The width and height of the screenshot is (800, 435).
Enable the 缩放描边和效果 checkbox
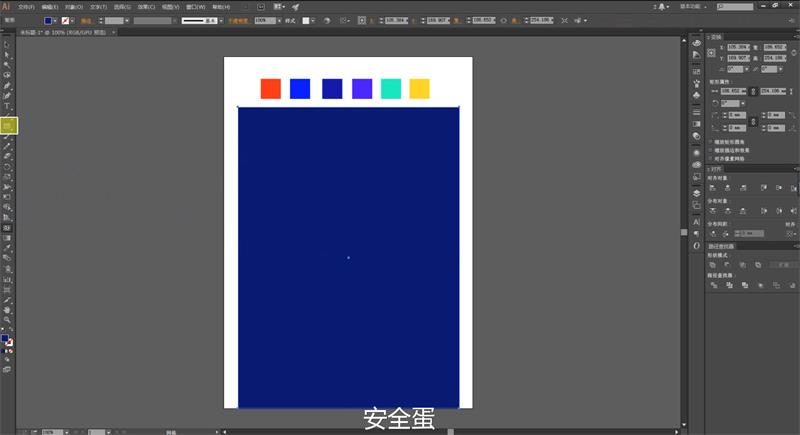point(711,150)
